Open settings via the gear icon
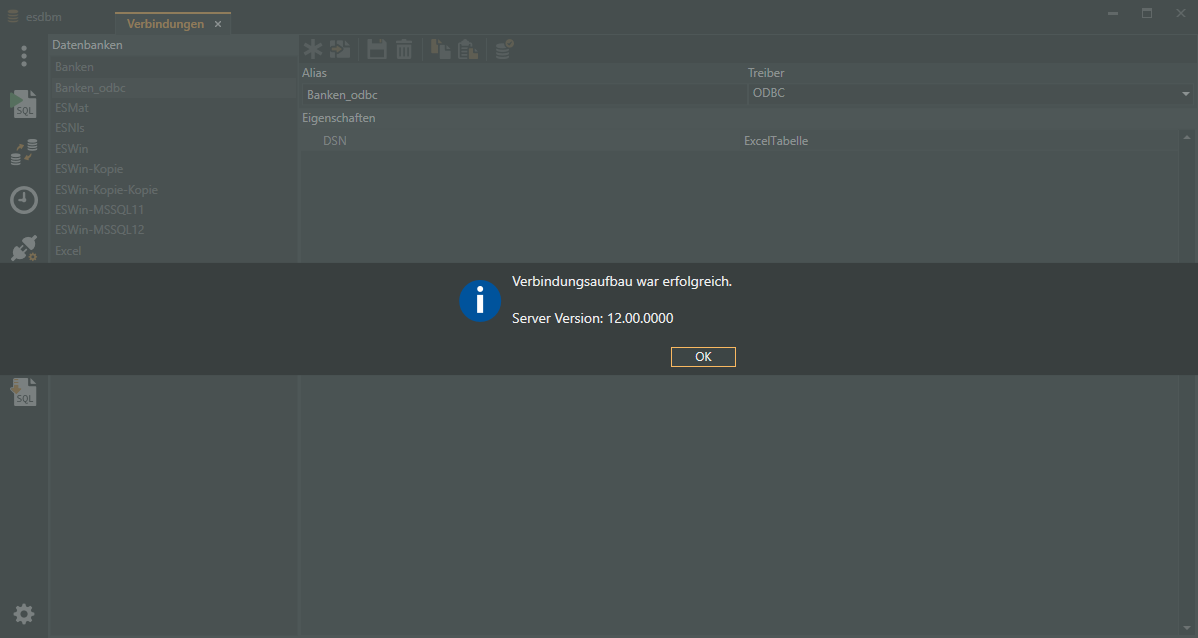Screen dimensions: 1198x638 (x=24, y=613)
